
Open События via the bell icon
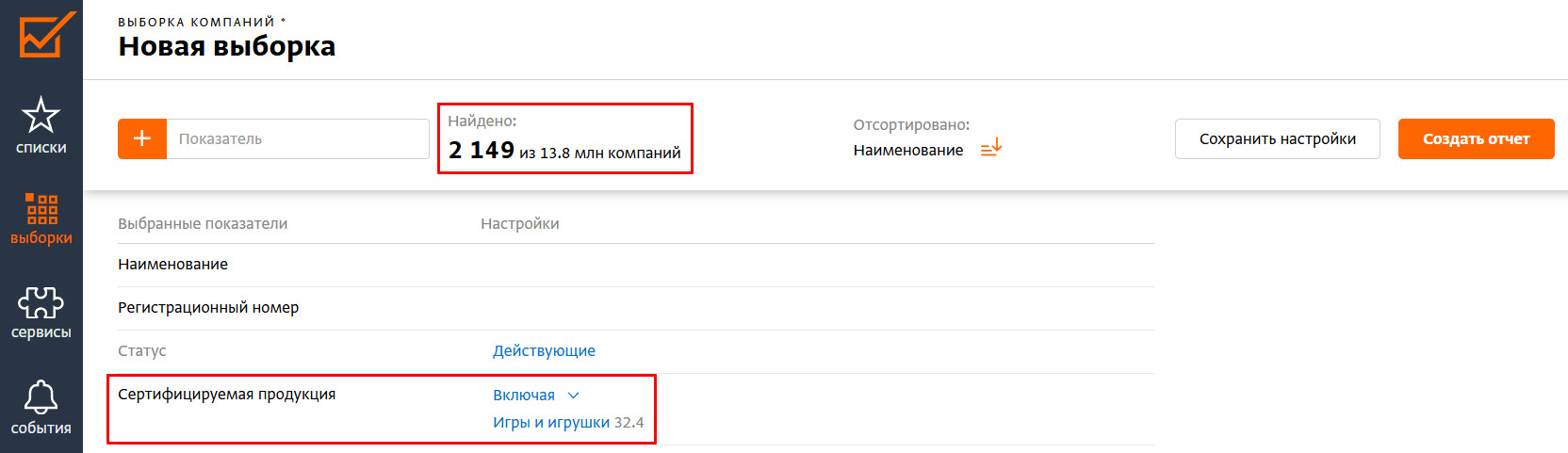pyautogui.click(x=41, y=397)
